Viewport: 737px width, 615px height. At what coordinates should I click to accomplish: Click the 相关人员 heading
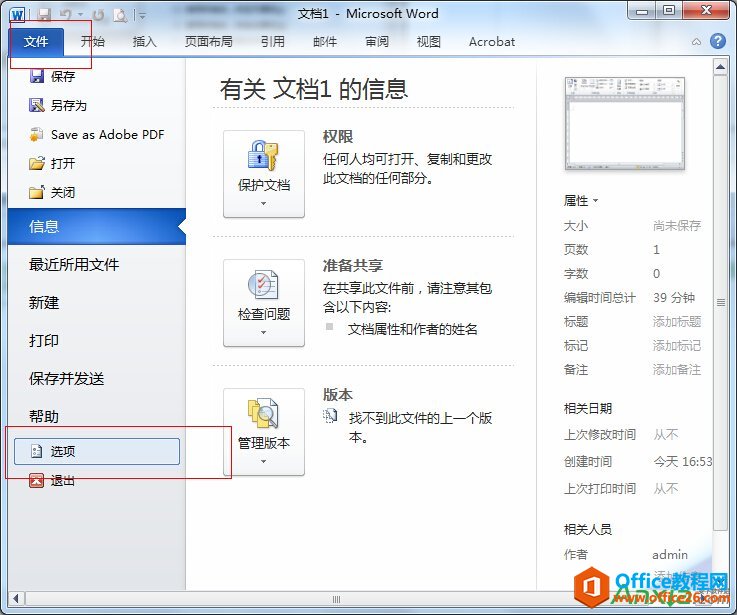588,529
